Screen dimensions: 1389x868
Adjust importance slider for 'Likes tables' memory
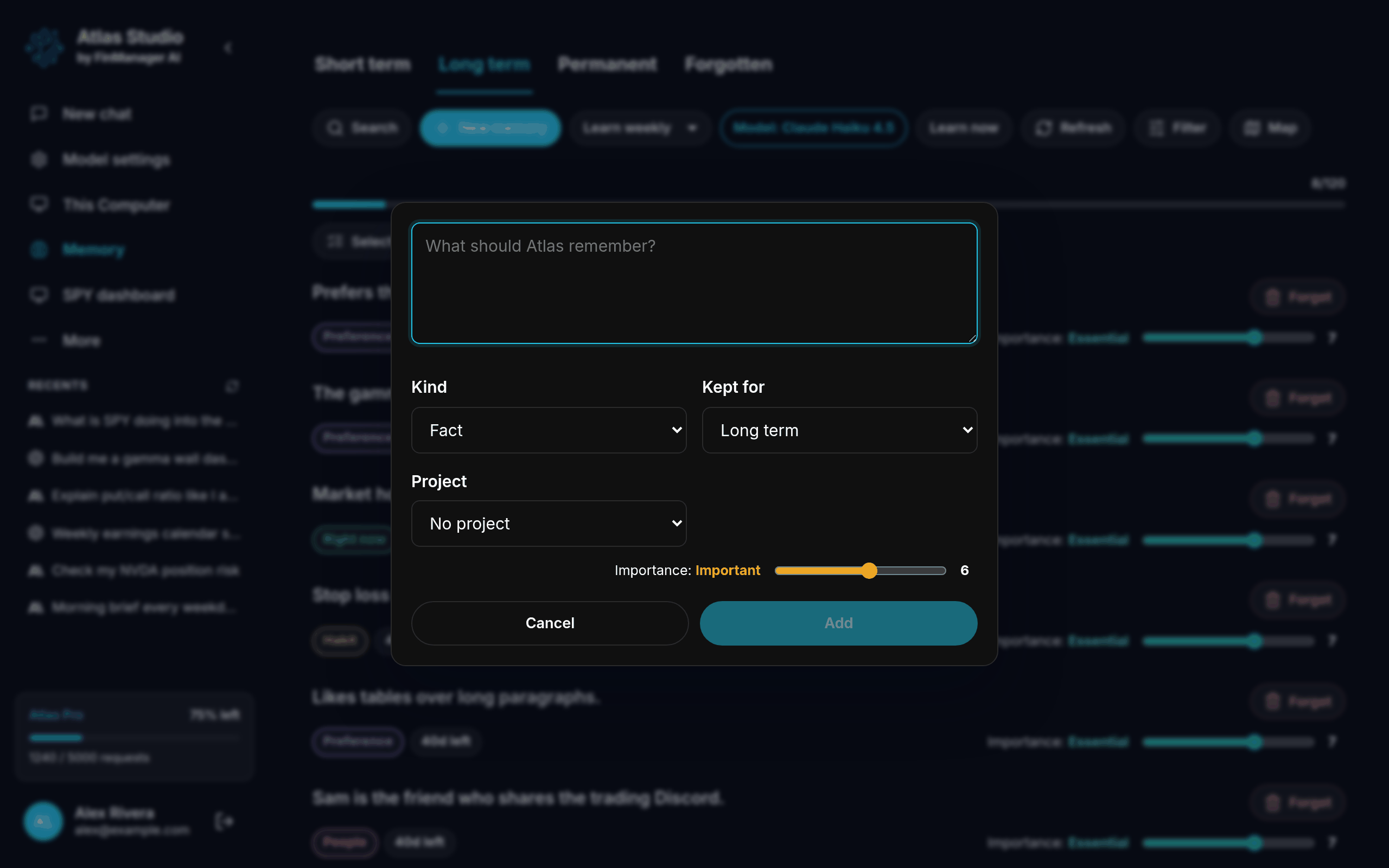tap(1228, 742)
